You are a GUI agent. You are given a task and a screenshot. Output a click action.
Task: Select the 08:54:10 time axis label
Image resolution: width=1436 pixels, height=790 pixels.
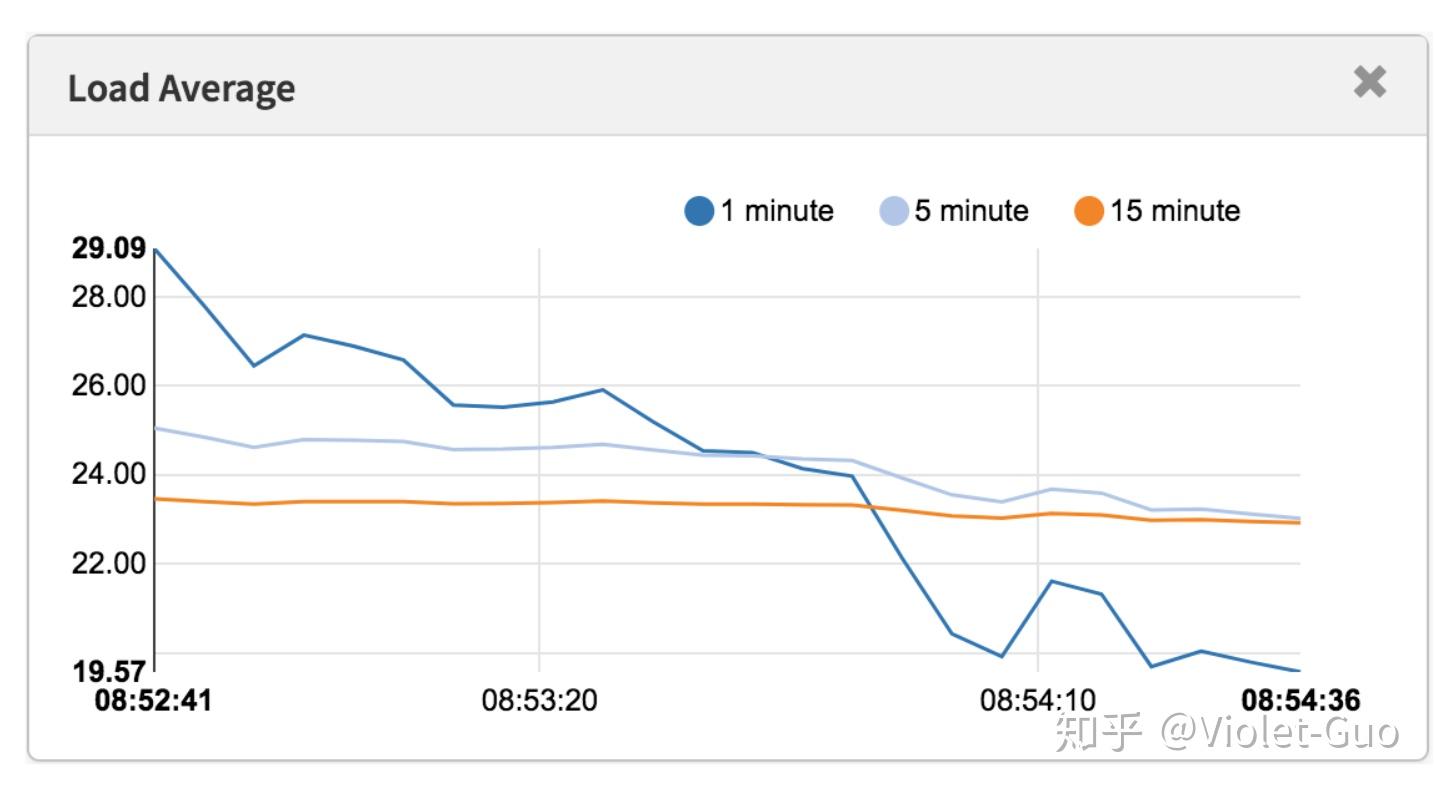pyautogui.click(x=1037, y=700)
